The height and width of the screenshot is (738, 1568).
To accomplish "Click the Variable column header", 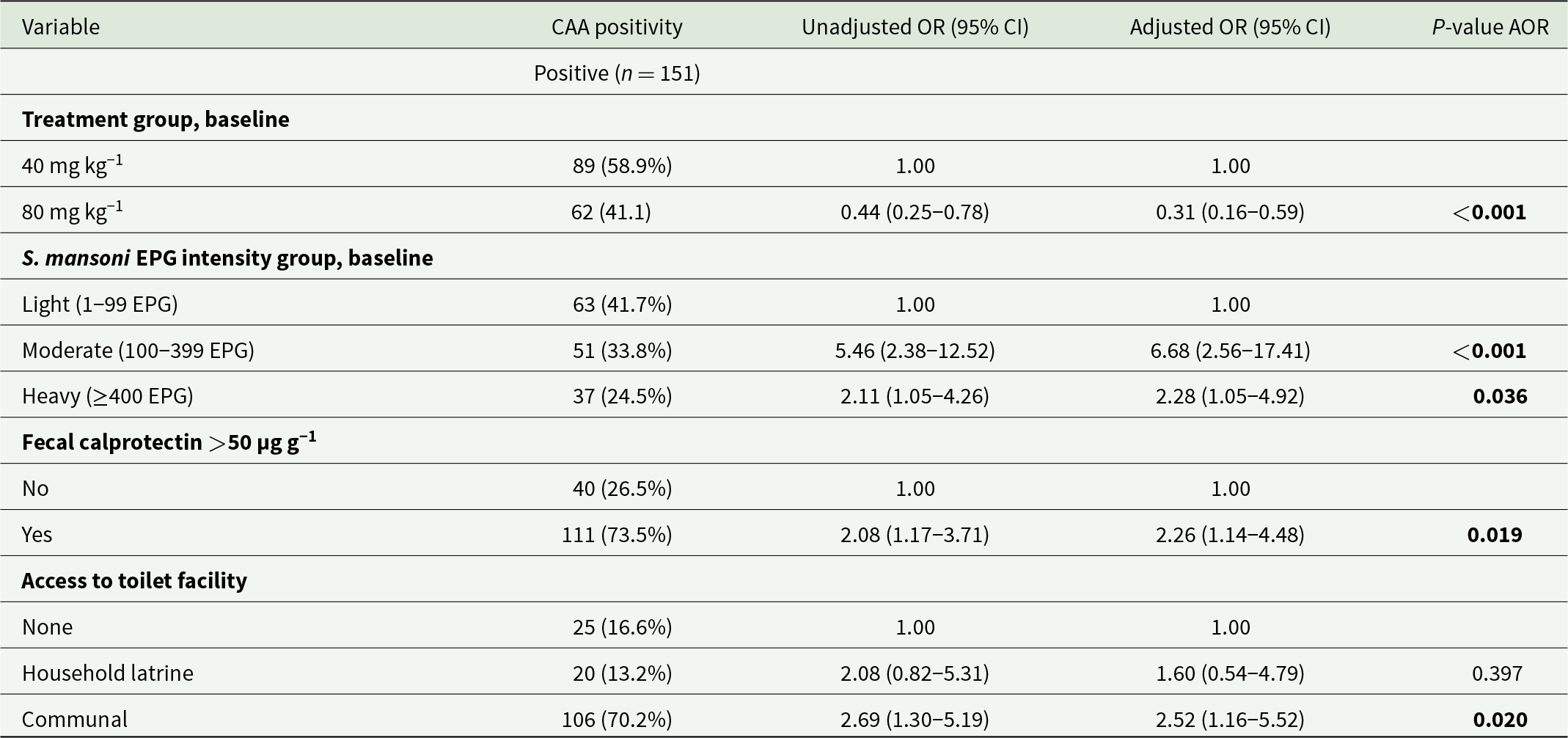I will 61,27.
